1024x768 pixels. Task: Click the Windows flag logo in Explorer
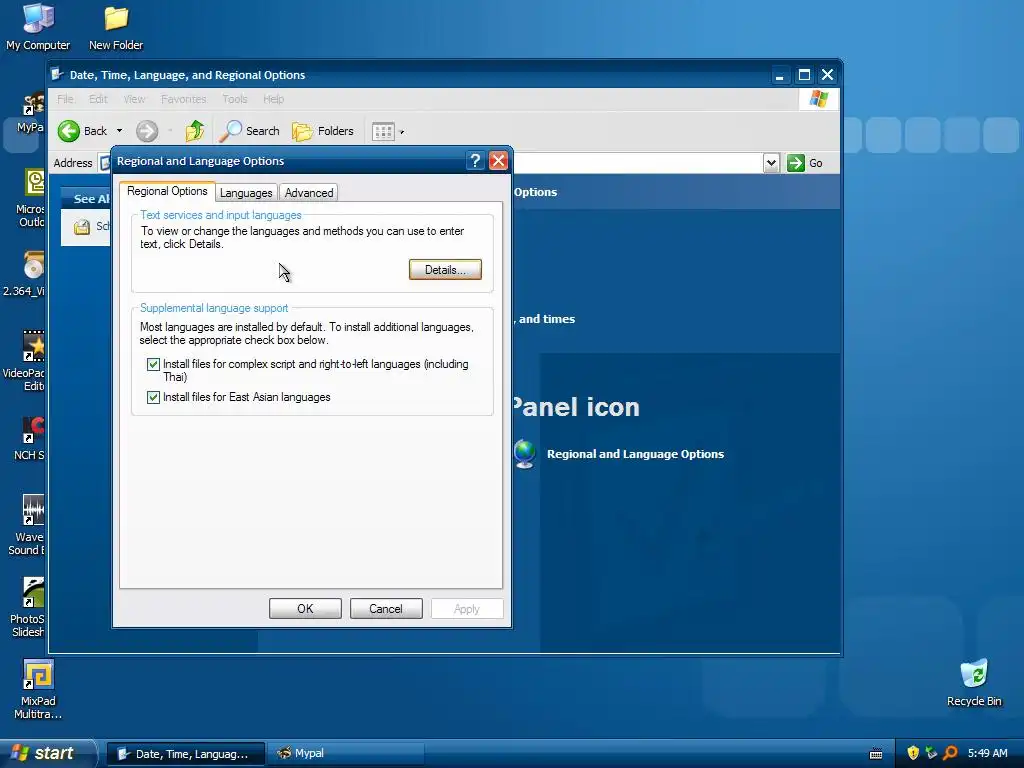click(818, 99)
